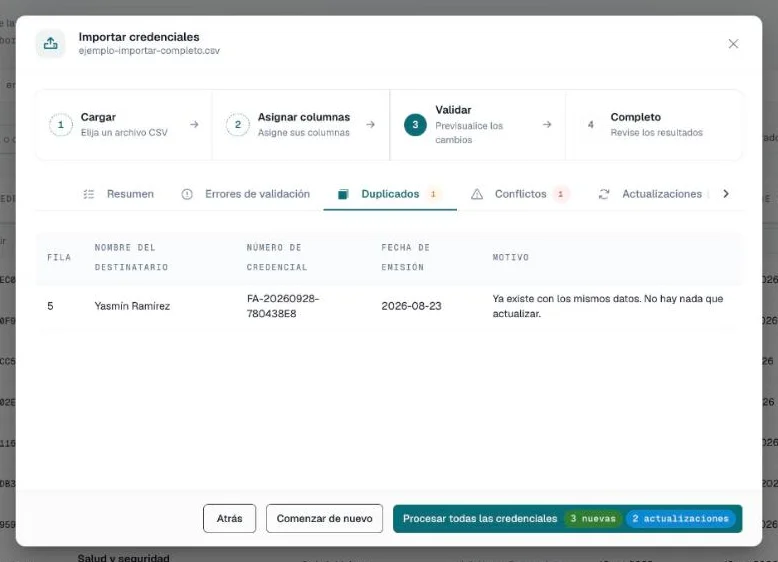The height and width of the screenshot is (562, 778).
Task: Click the arrow after Asignar columnas step
Action: click(370, 125)
